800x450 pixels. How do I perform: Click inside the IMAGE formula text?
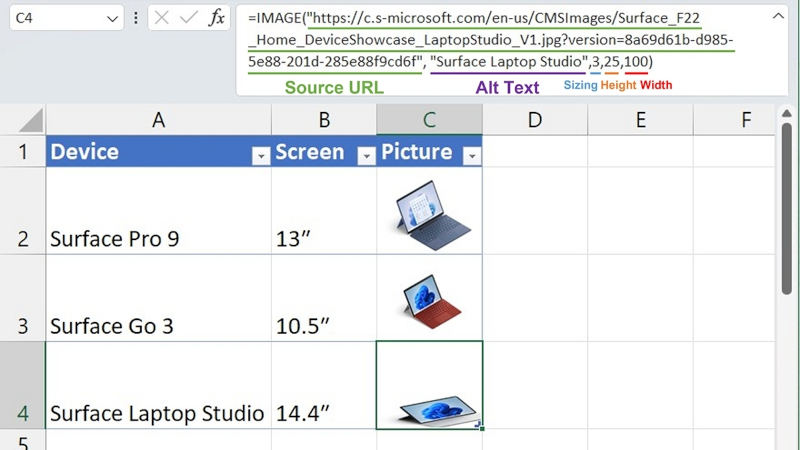click(490, 40)
